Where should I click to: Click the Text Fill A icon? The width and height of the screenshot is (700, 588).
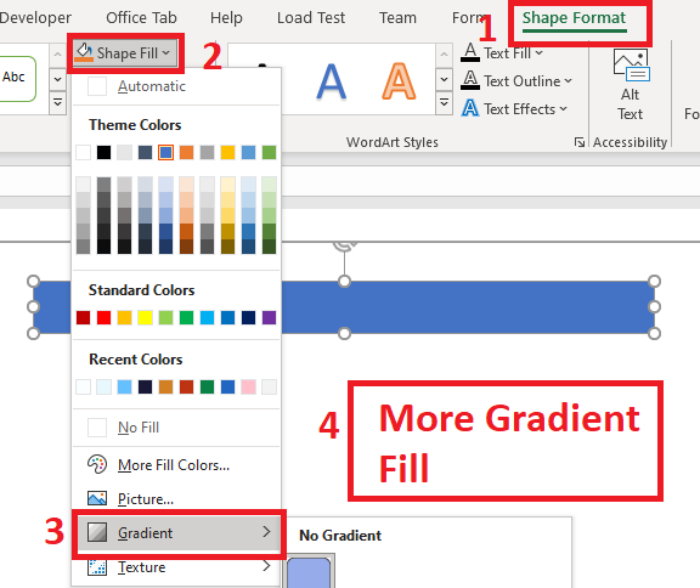coord(470,52)
